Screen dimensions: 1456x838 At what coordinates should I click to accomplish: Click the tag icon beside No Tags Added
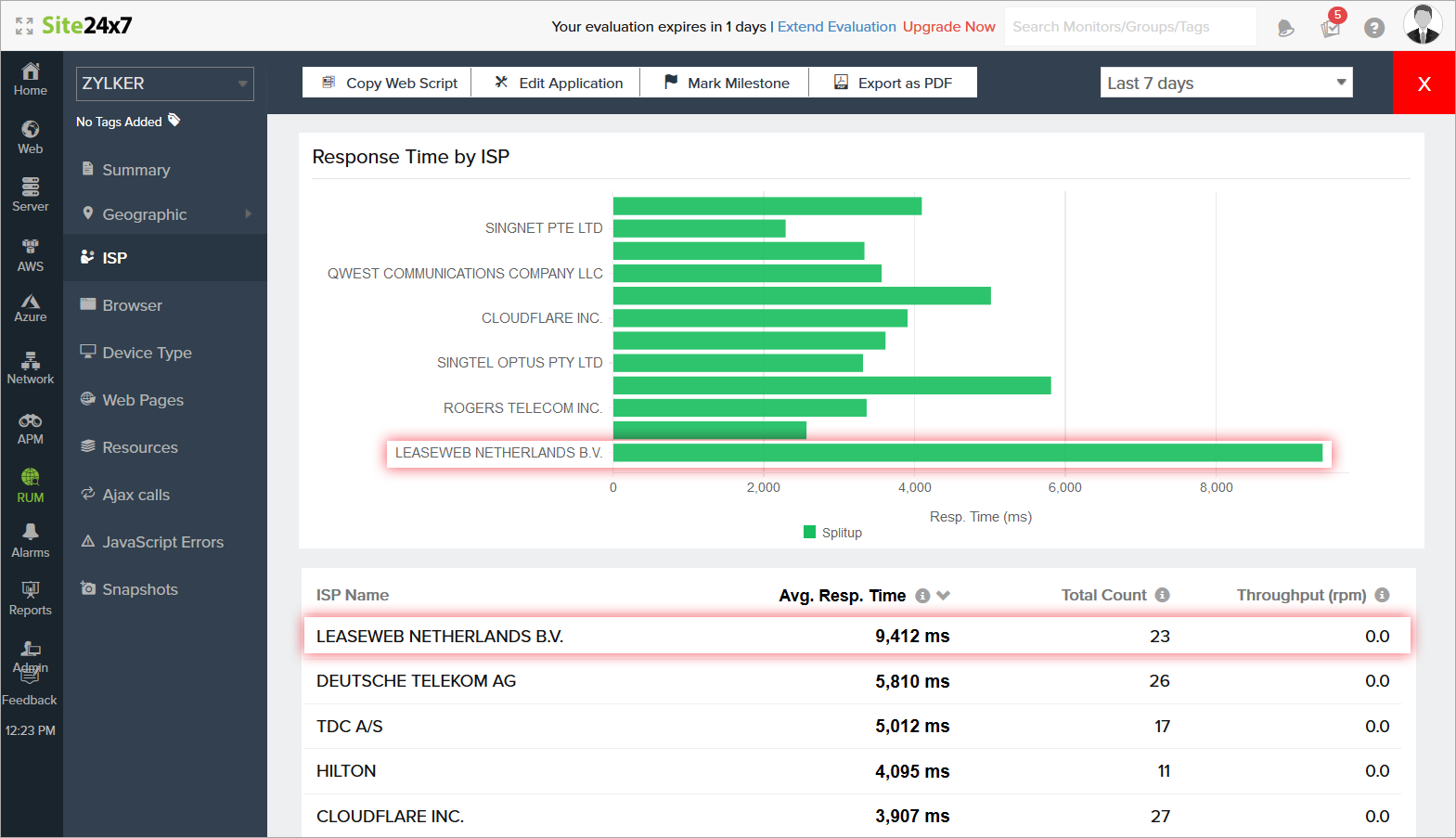pos(174,120)
